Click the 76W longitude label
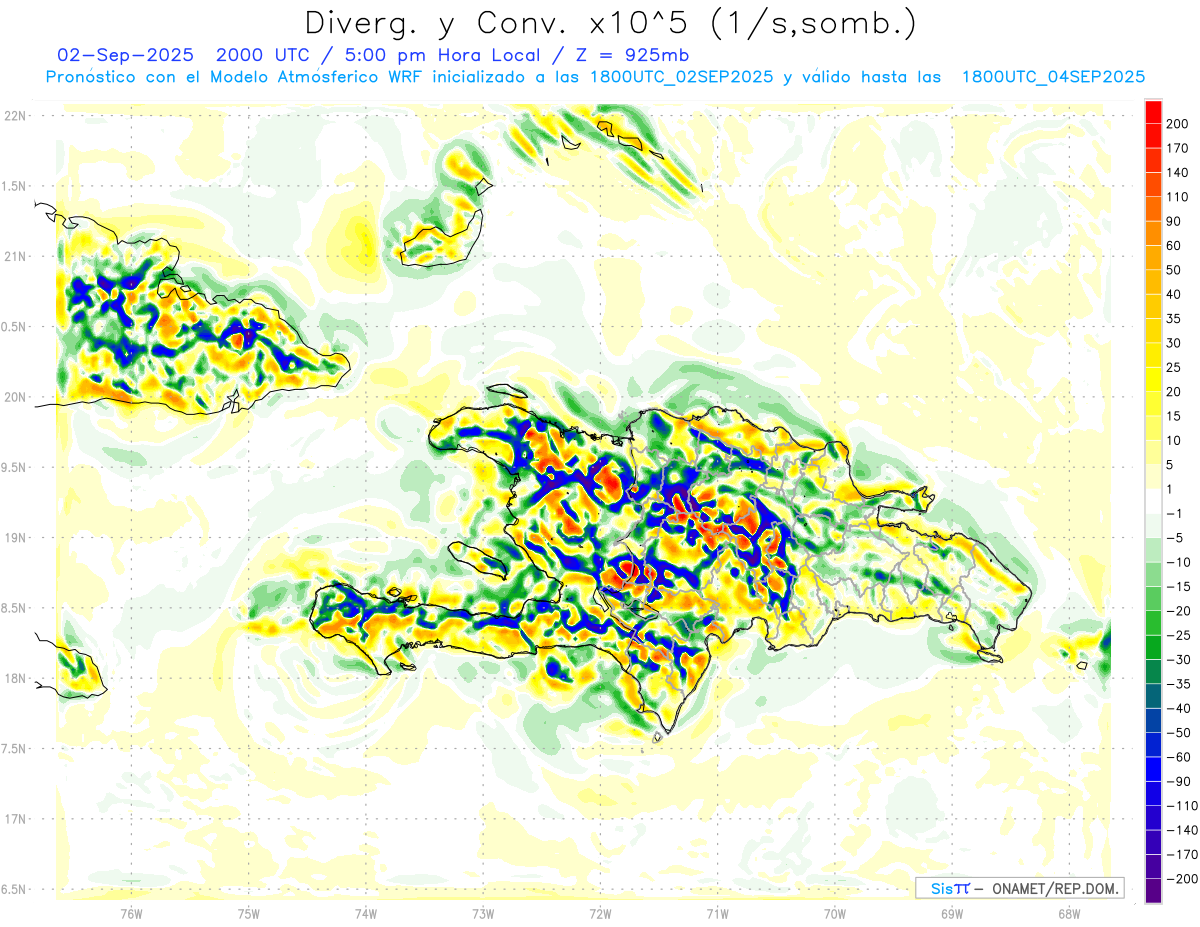The width and height of the screenshot is (1200, 927). (x=131, y=913)
